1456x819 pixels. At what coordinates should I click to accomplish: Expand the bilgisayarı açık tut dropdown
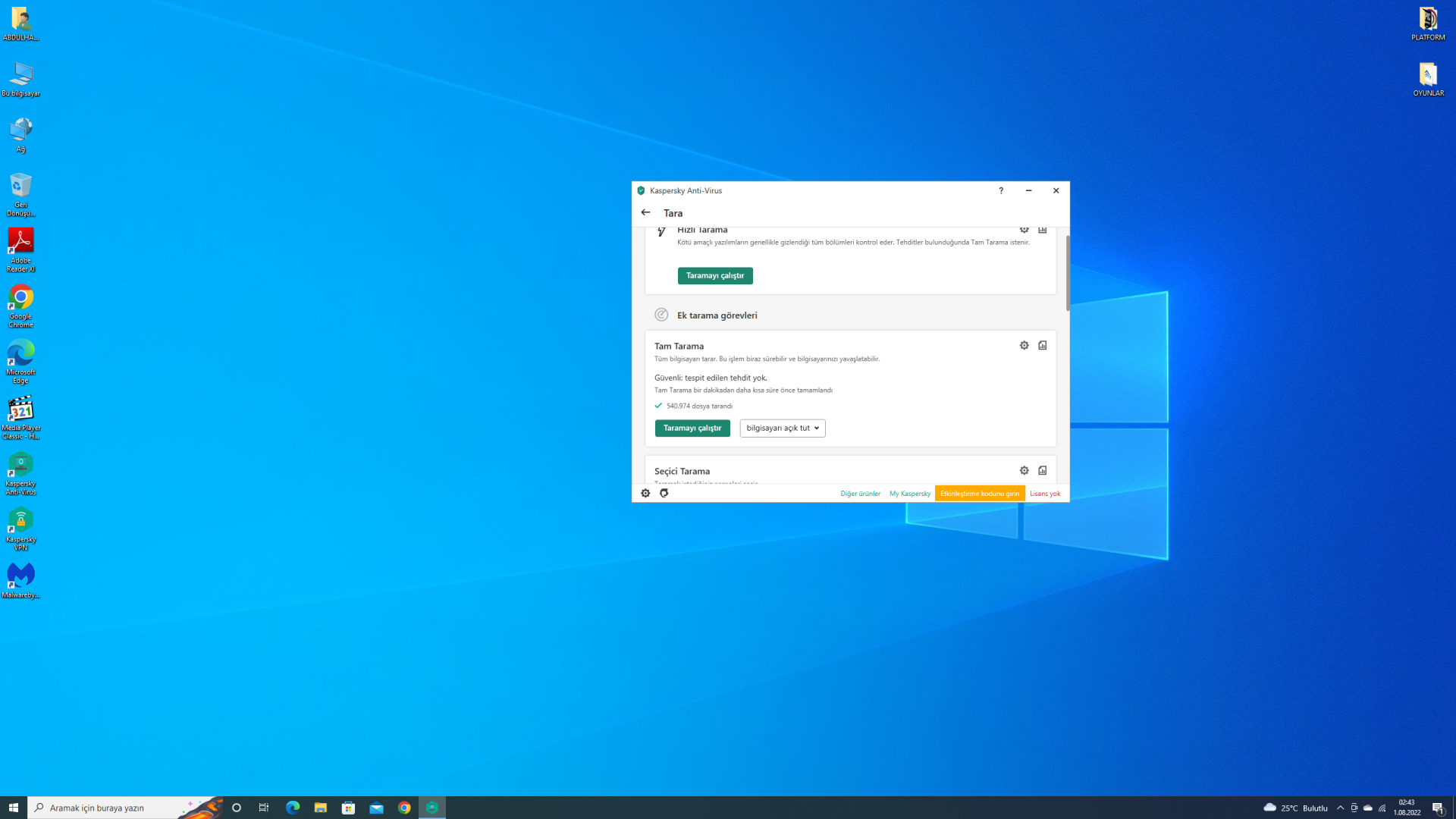pyautogui.click(x=783, y=428)
